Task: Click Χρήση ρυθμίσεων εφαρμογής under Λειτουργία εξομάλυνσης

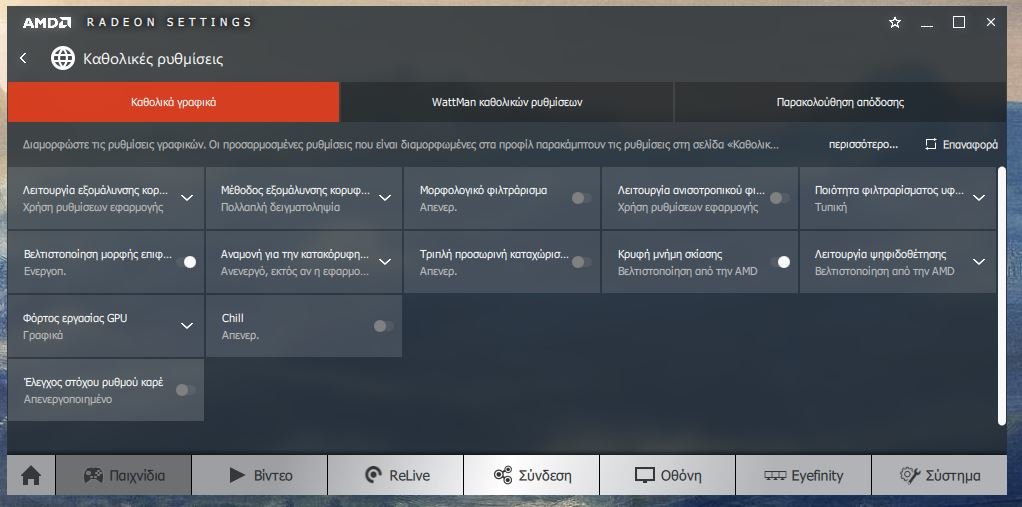Action: pyautogui.click(x=93, y=207)
